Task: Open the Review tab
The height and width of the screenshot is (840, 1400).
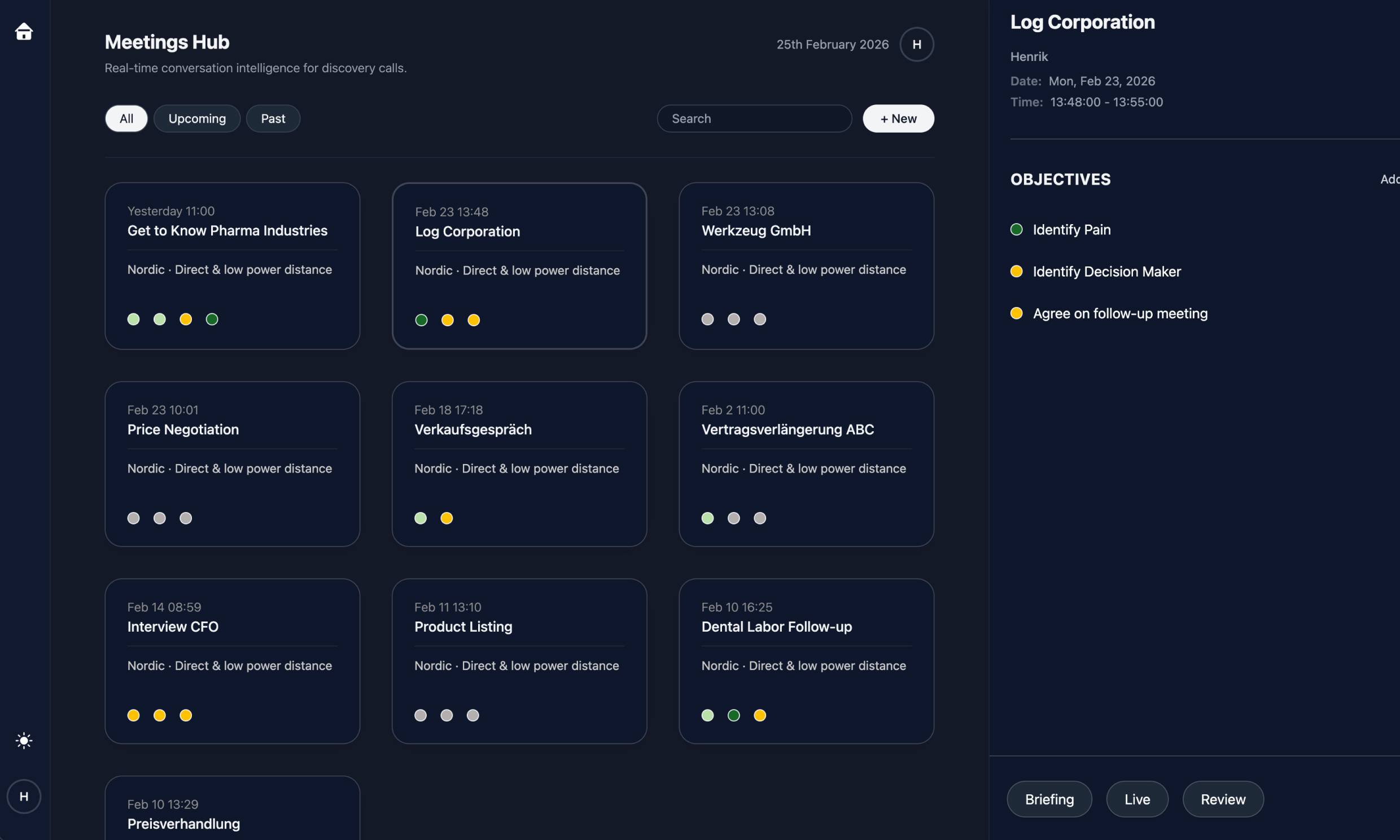Action: pyautogui.click(x=1223, y=799)
